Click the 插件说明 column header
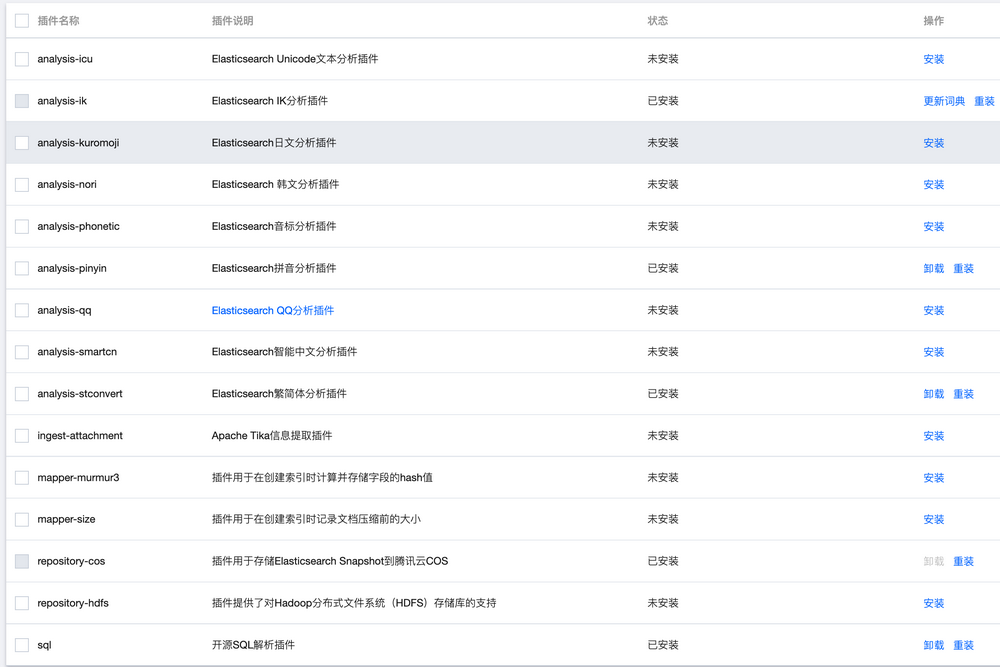The image size is (1000, 667). tap(232, 21)
